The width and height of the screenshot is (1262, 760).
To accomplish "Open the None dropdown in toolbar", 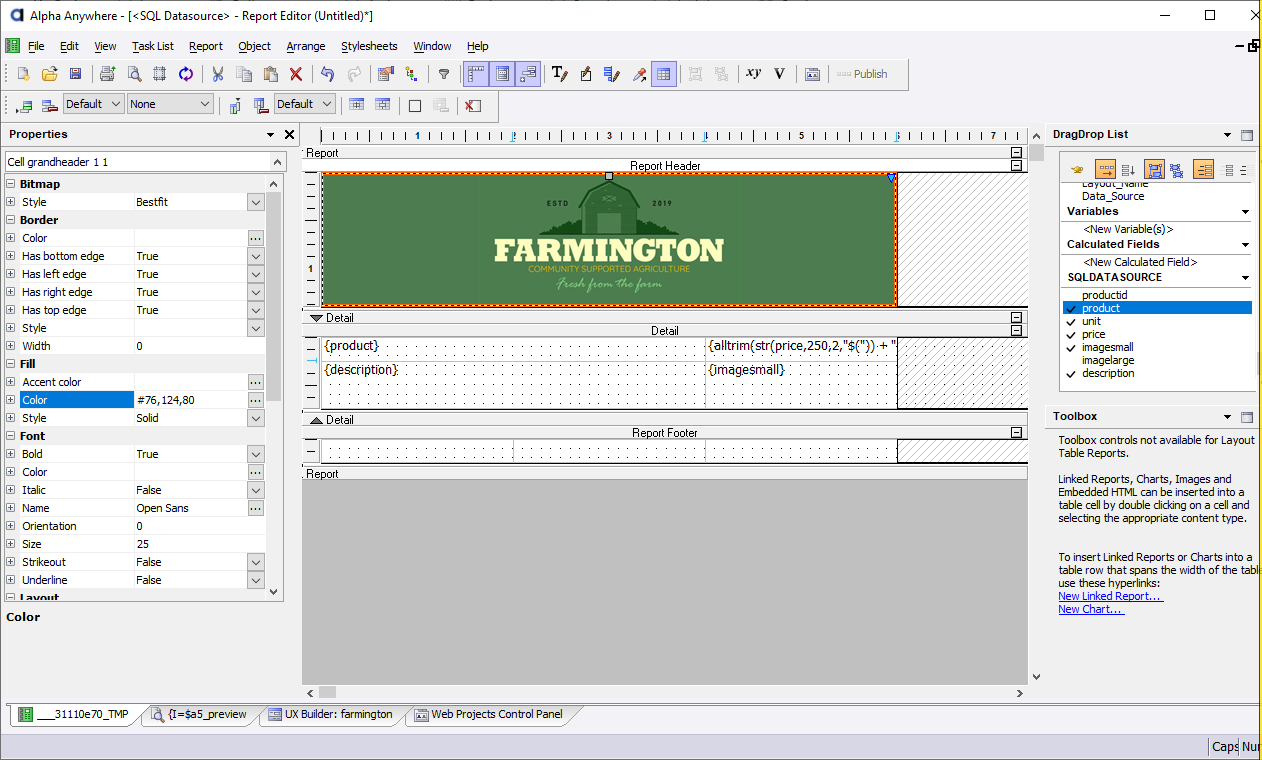I will (170, 104).
